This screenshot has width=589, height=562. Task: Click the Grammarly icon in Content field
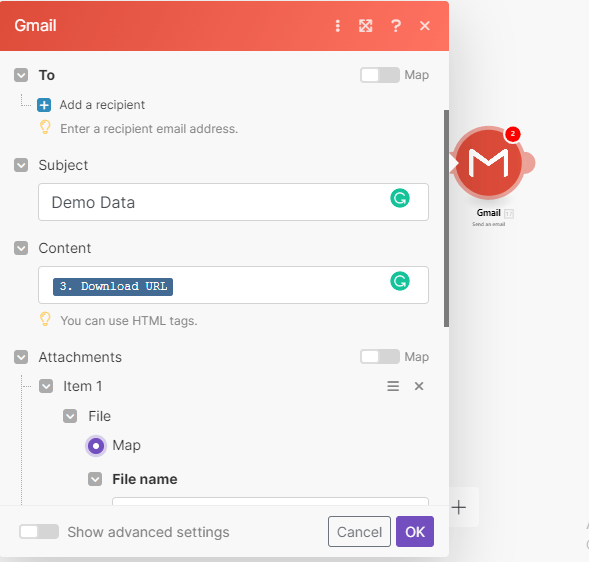[x=400, y=281]
